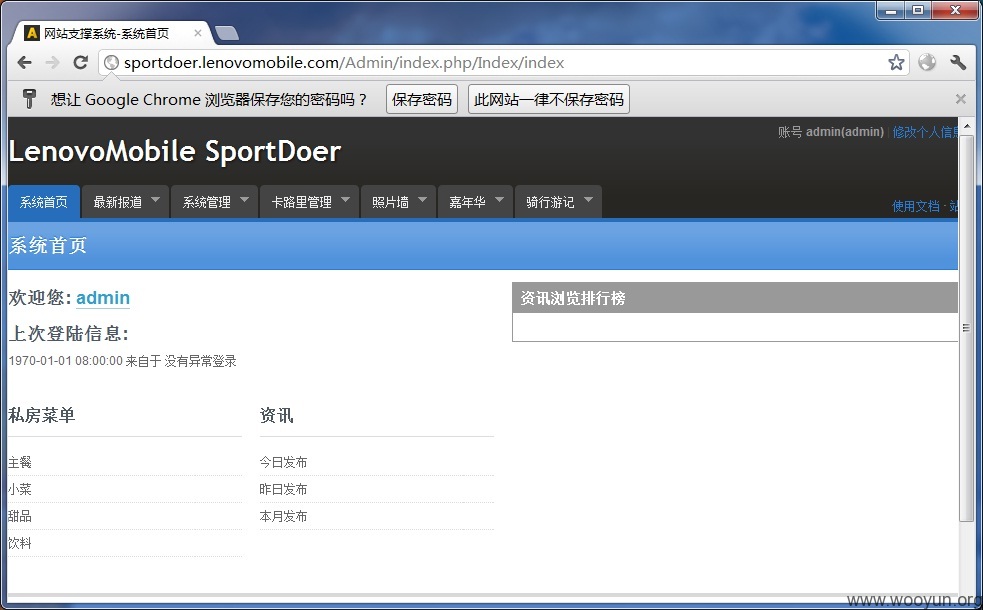Select the 系统首页 navigation tab
Screen dimensions: 983x610
pyautogui.click(x=44, y=202)
